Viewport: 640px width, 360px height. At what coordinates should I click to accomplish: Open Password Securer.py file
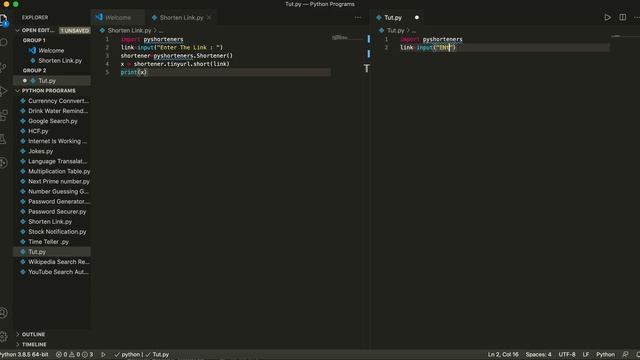pyautogui.click(x=52, y=211)
